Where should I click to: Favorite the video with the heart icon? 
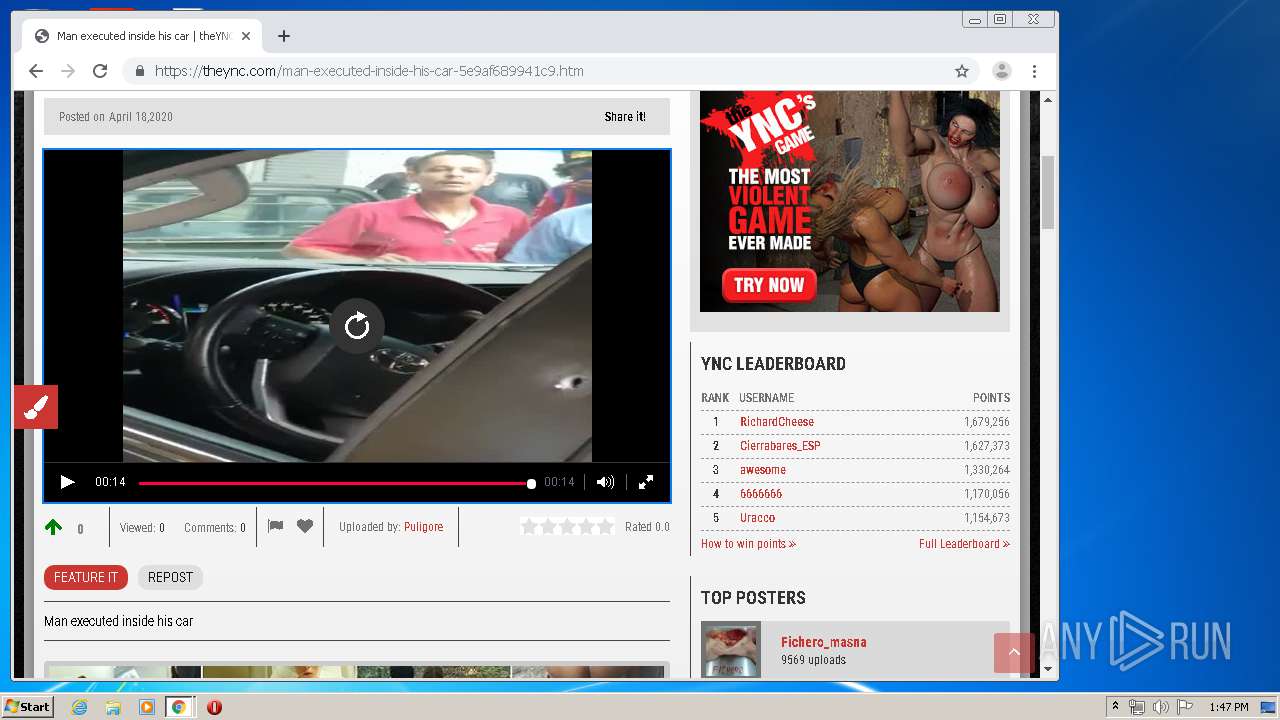click(x=305, y=526)
